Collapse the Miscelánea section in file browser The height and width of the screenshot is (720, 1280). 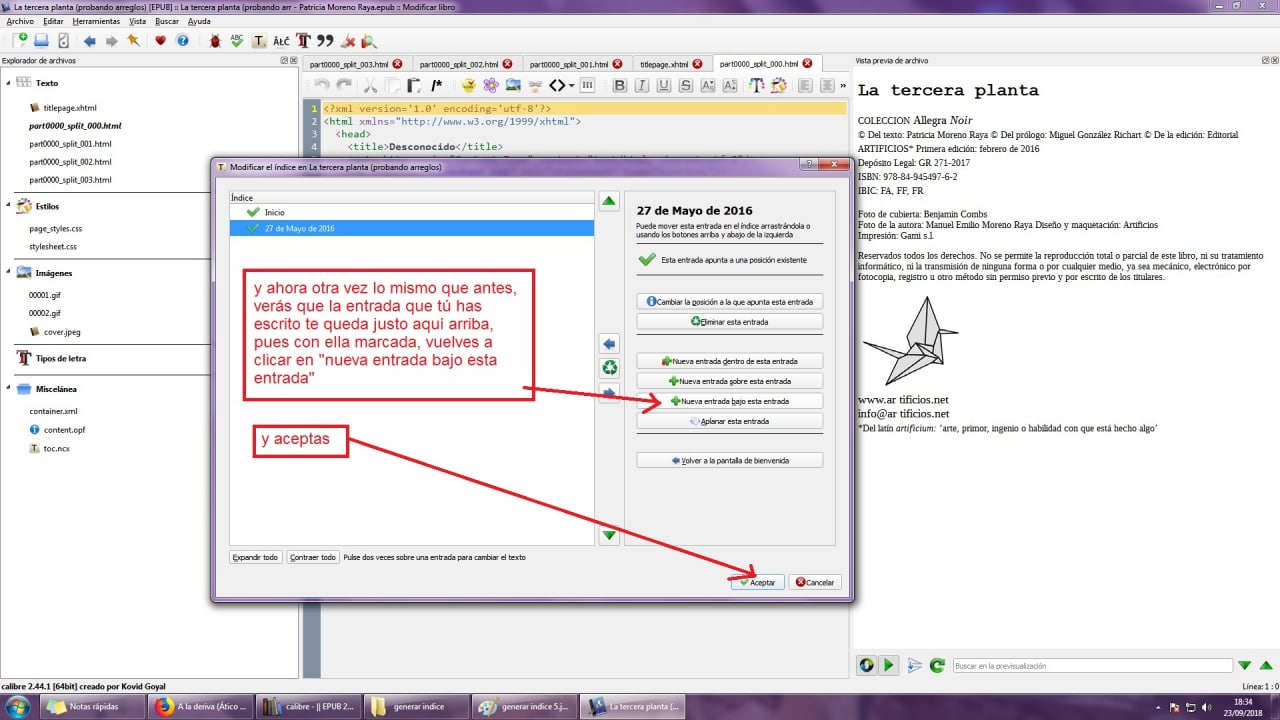pos(9,389)
